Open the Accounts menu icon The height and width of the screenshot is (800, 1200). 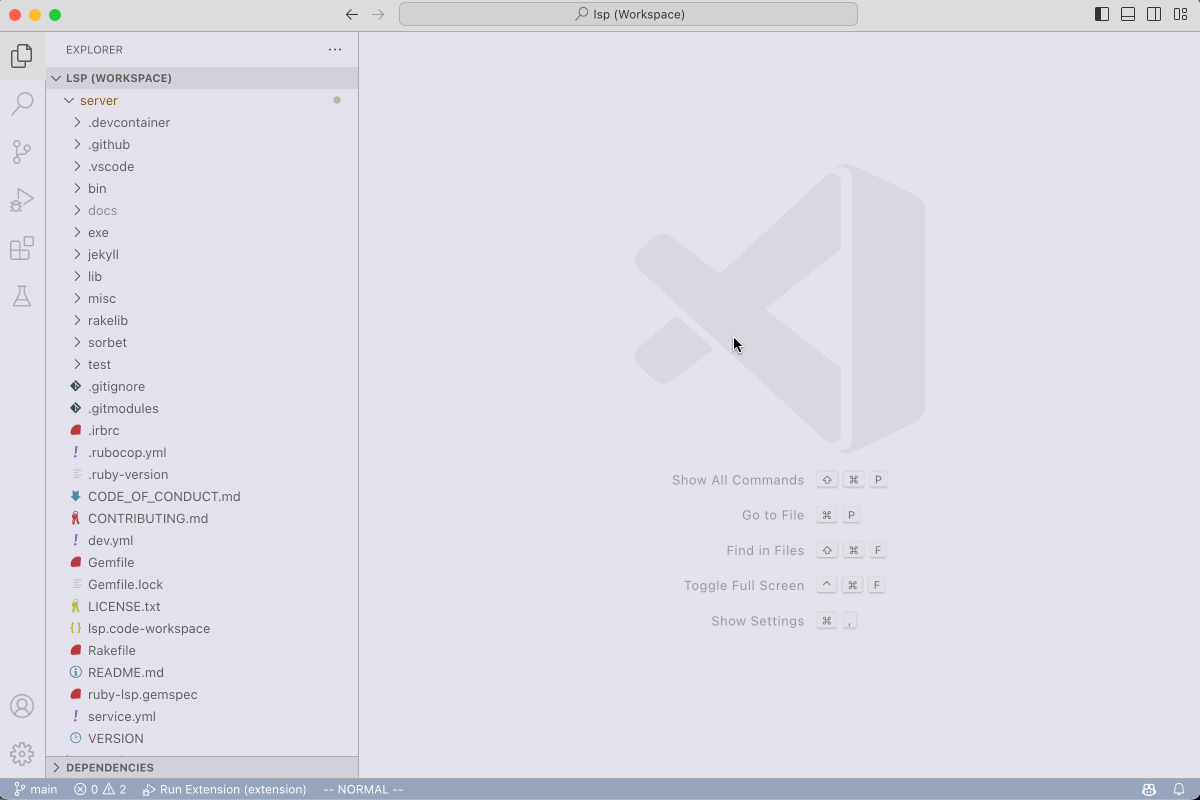click(x=22, y=706)
